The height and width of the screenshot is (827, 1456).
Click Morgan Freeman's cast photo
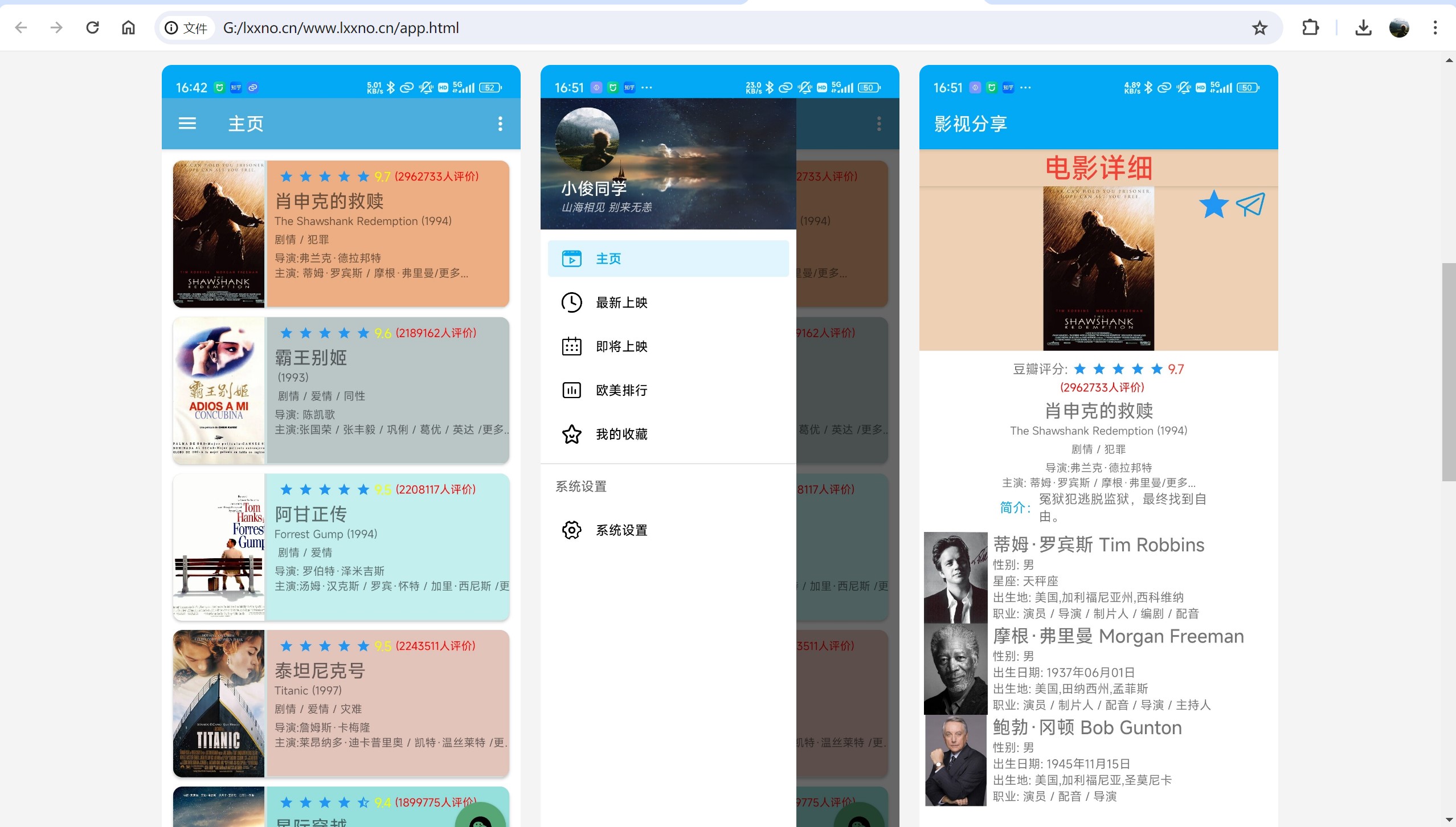955,669
